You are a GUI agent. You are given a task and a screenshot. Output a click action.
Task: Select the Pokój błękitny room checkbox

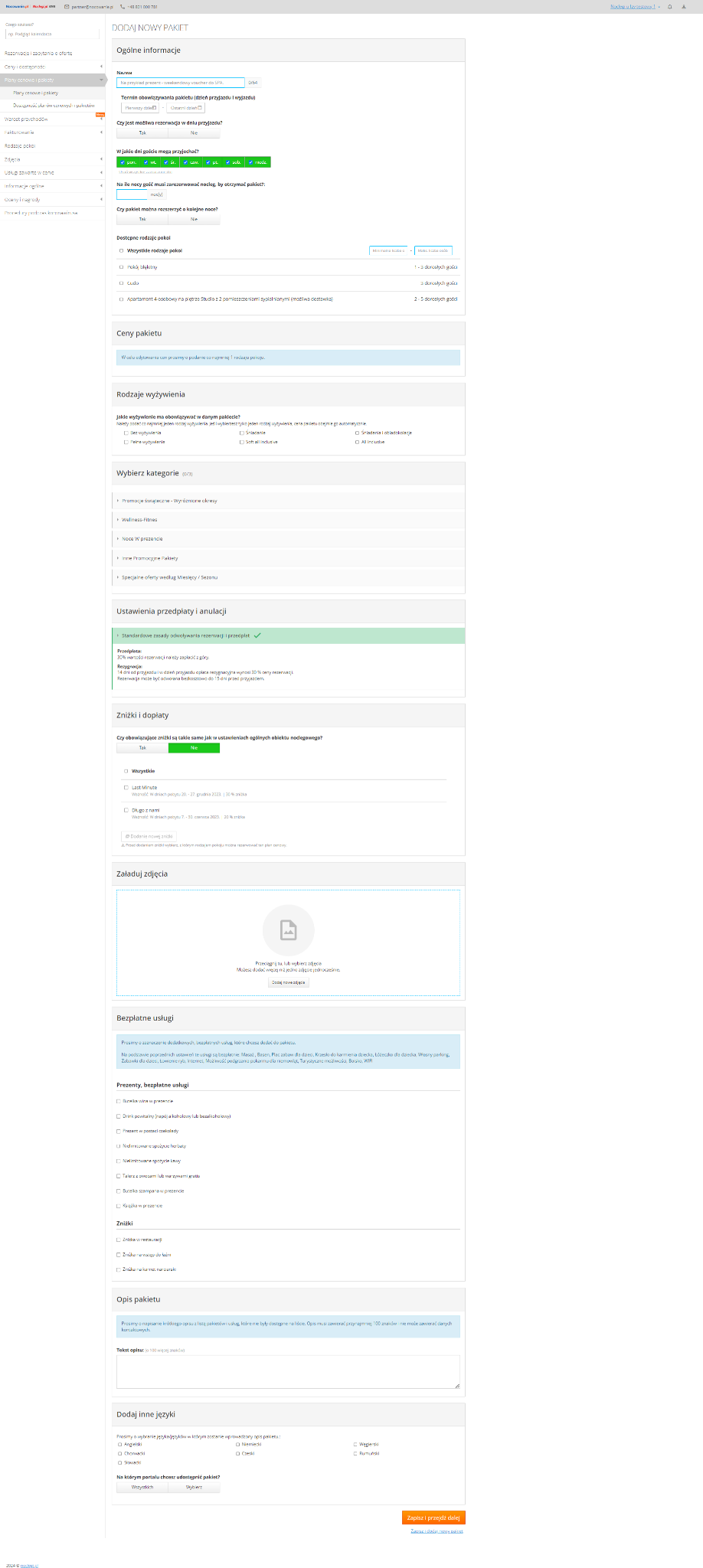pyautogui.click(x=121, y=267)
